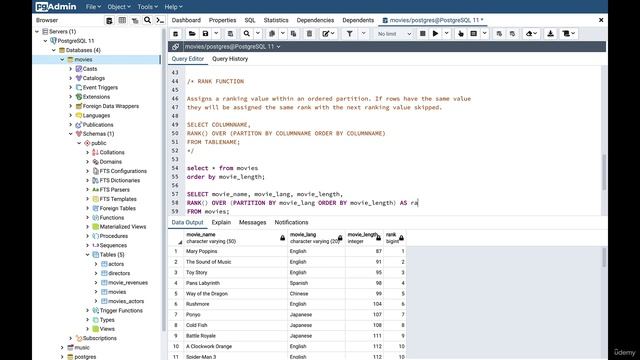Click the Edit pencil icon in toolbar

(326, 34)
